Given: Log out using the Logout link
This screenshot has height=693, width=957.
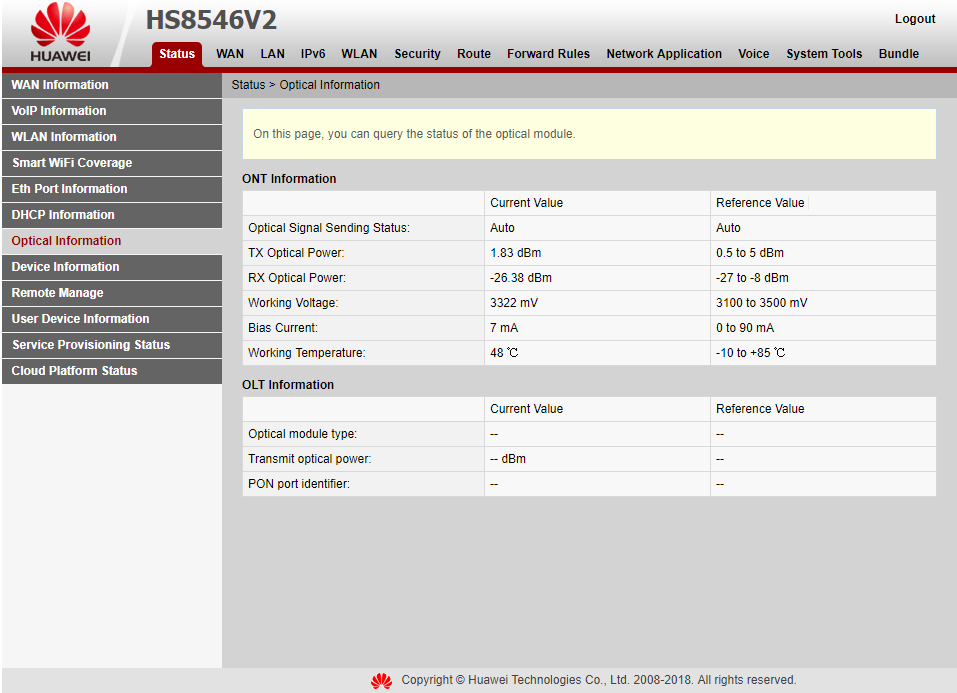Looking at the screenshot, I should click(x=914, y=19).
